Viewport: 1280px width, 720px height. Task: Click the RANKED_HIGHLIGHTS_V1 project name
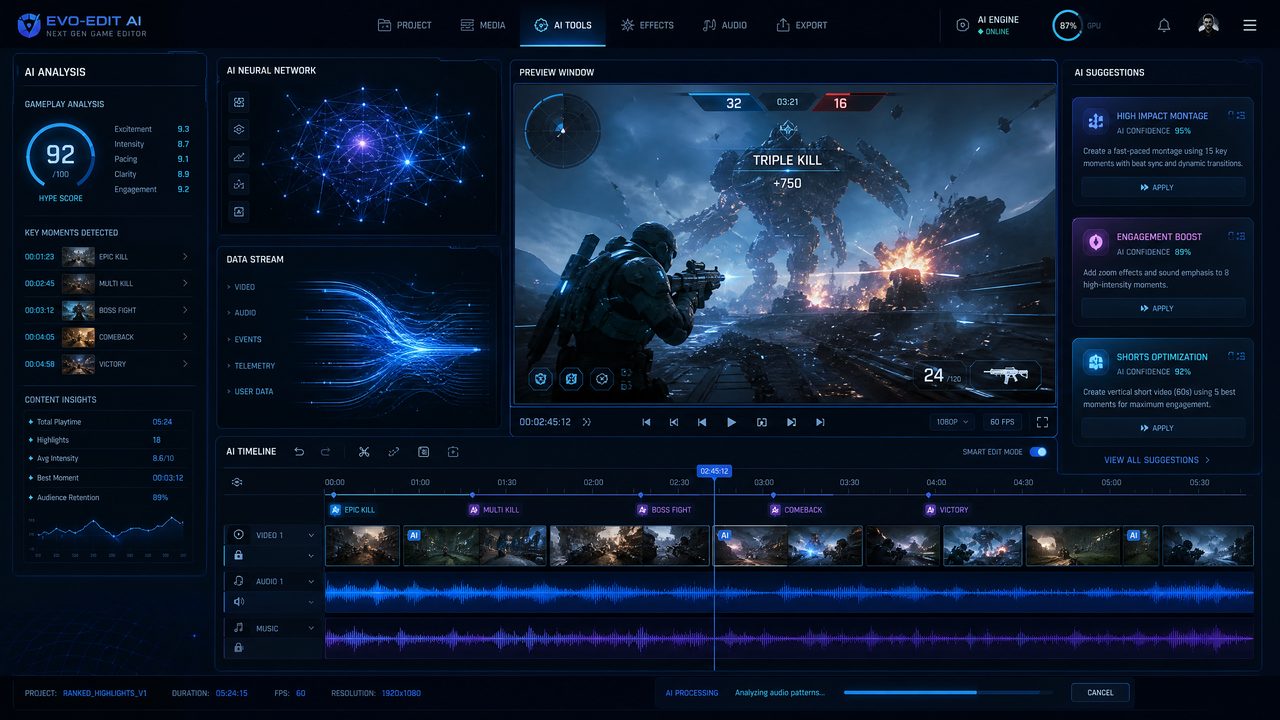point(105,693)
